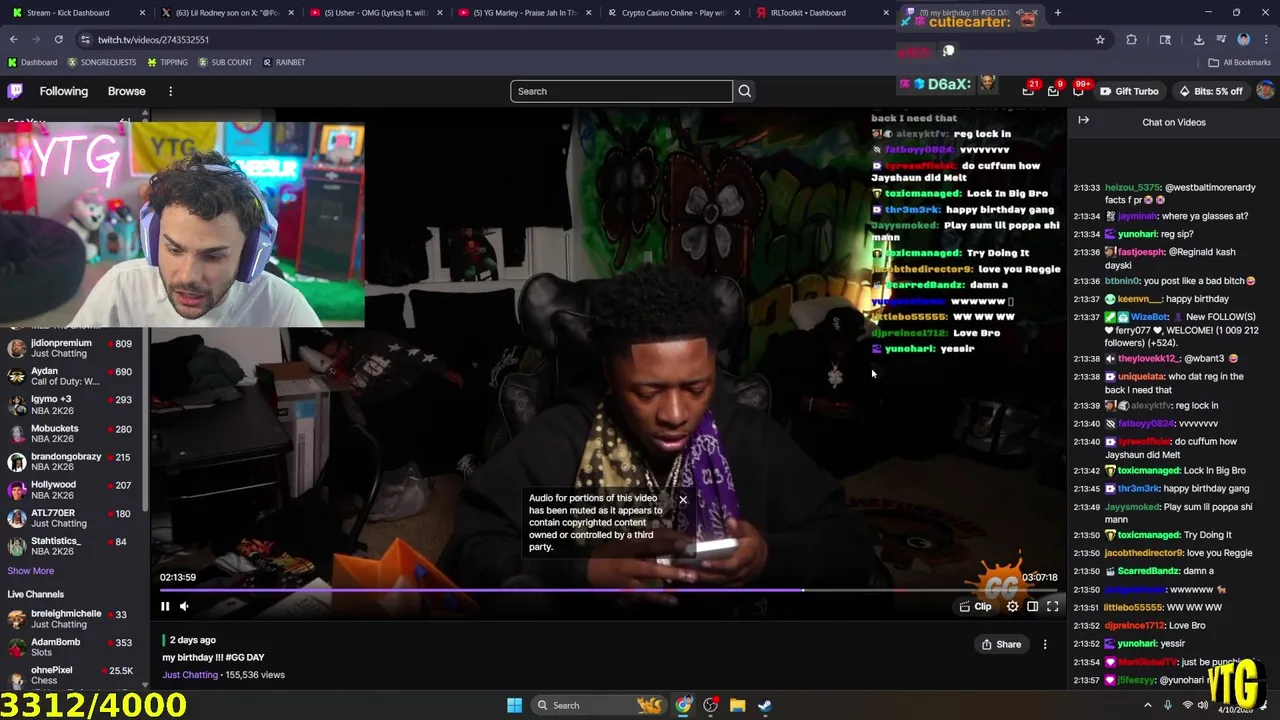Click the Twitch logo home icon
Image resolution: width=1280 pixels, height=720 pixels.
pos(15,91)
